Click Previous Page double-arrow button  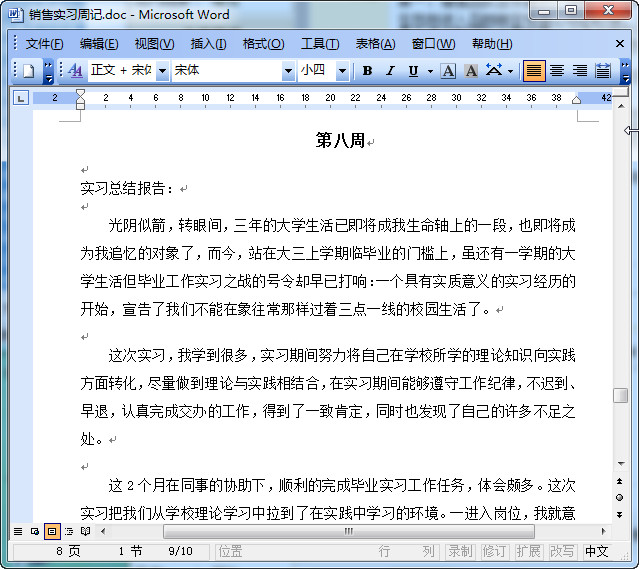click(620, 481)
